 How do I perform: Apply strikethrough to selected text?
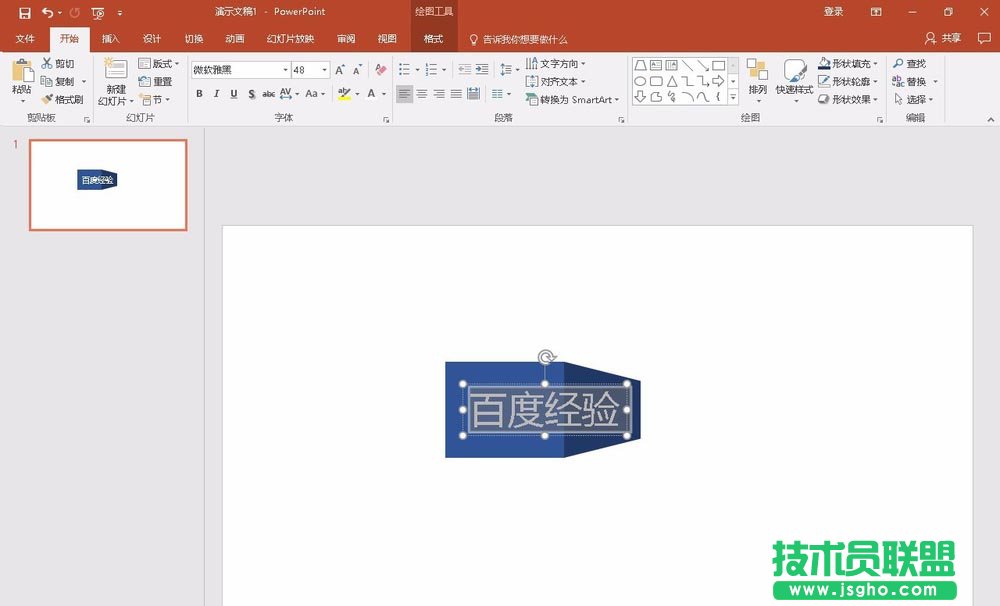pos(267,92)
